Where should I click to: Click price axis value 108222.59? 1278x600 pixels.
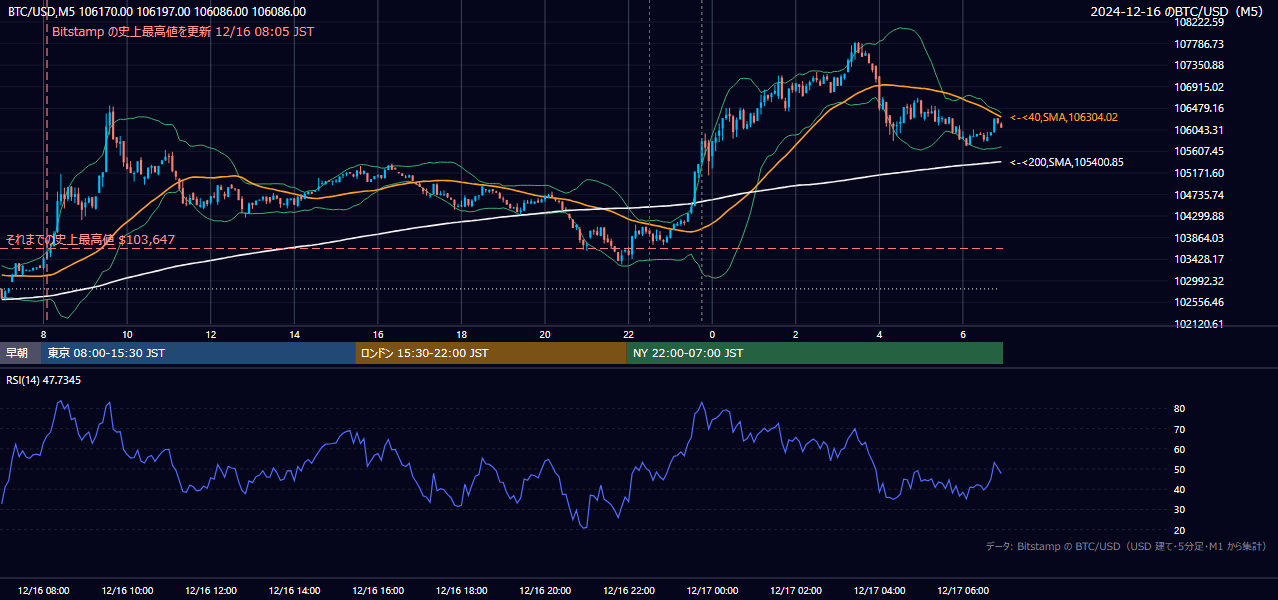[1199, 22]
